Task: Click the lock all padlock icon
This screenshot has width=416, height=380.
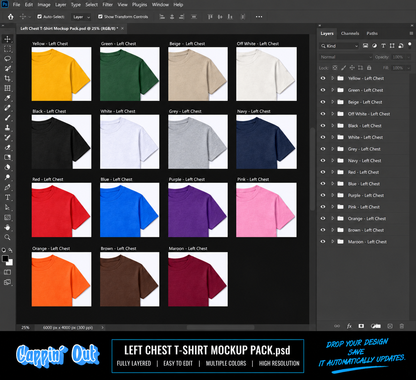Action: click(x=369, y=68)
